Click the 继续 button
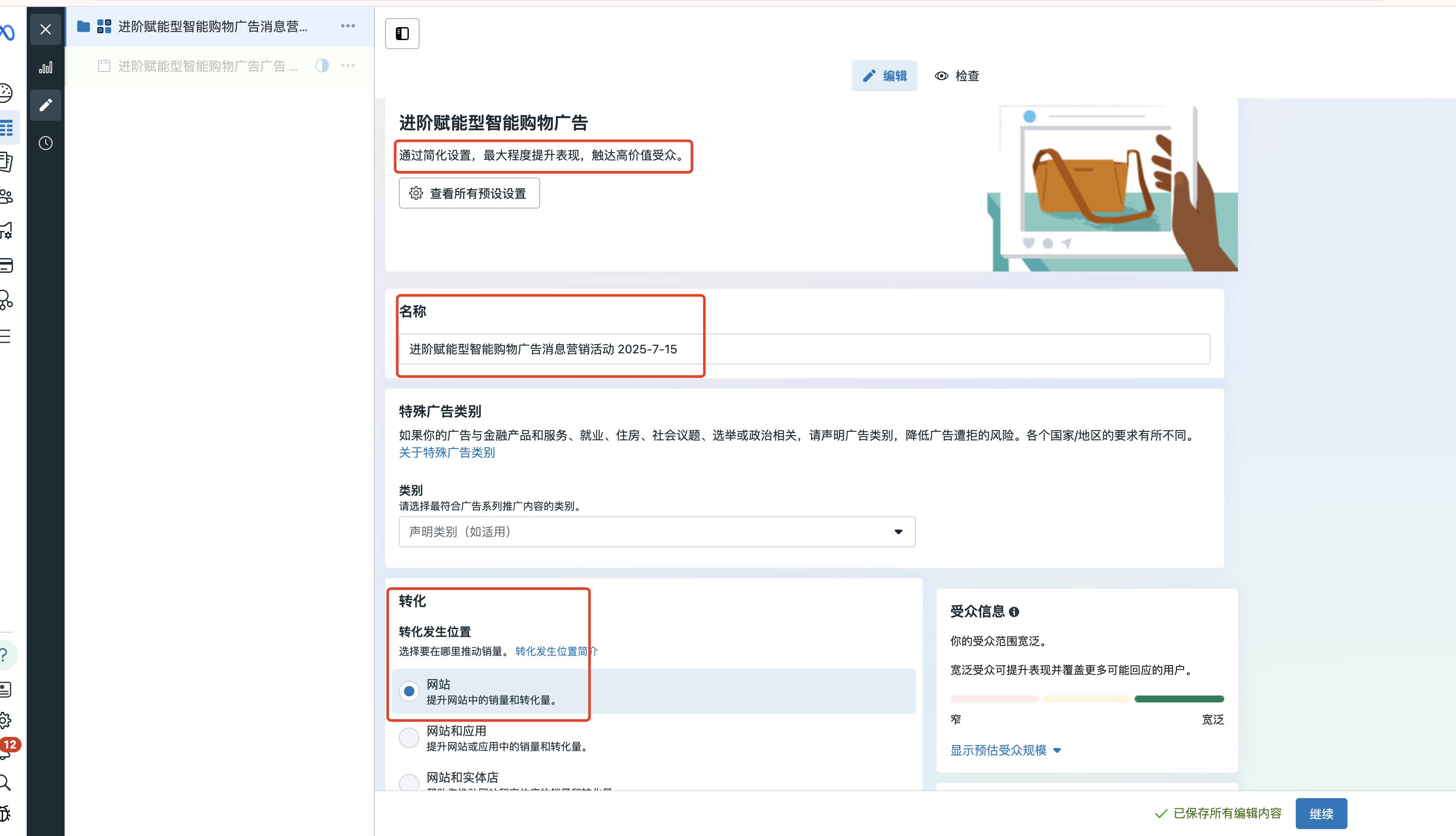Image resolution: width=1456 pixels, height=836 pixels. (1321, 814)
